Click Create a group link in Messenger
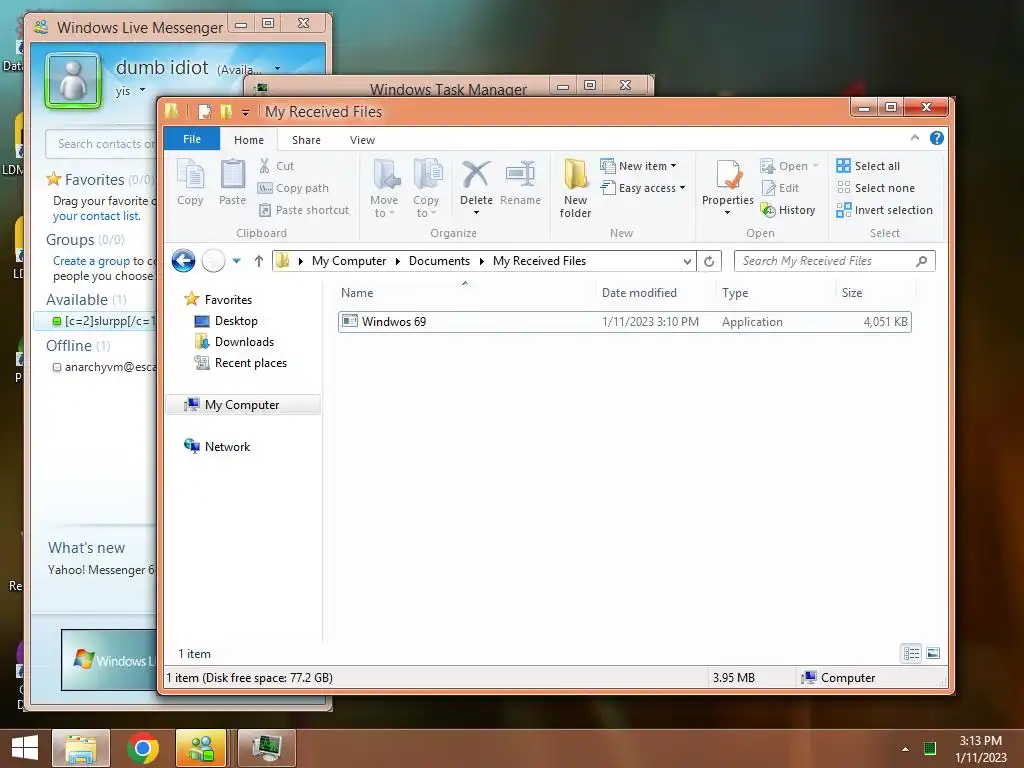Viewport: 1024px width, 768px height. pyautogui.click(x=91, y=261)
